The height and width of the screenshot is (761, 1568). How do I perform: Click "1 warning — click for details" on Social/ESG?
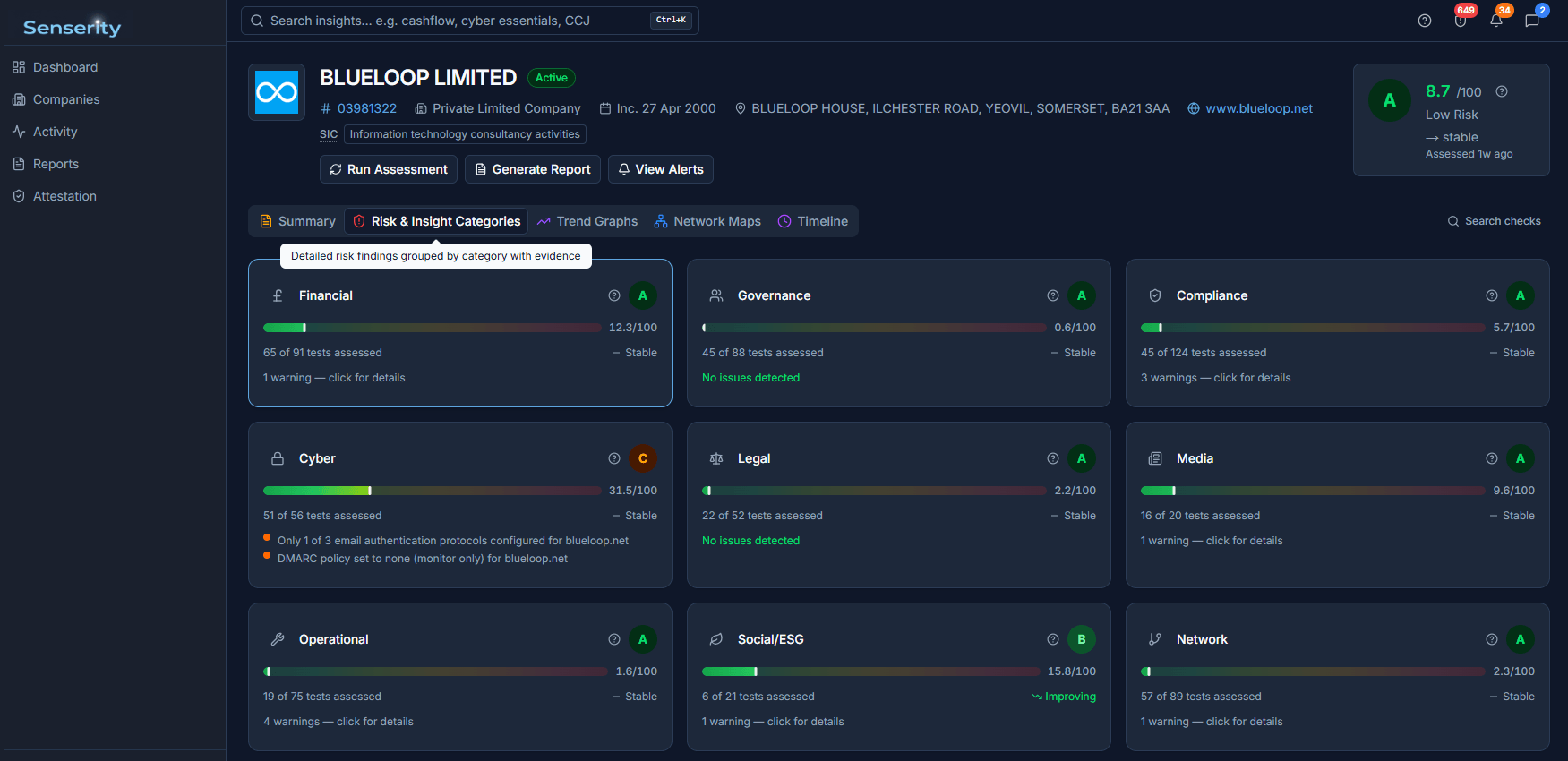point(773,722)
